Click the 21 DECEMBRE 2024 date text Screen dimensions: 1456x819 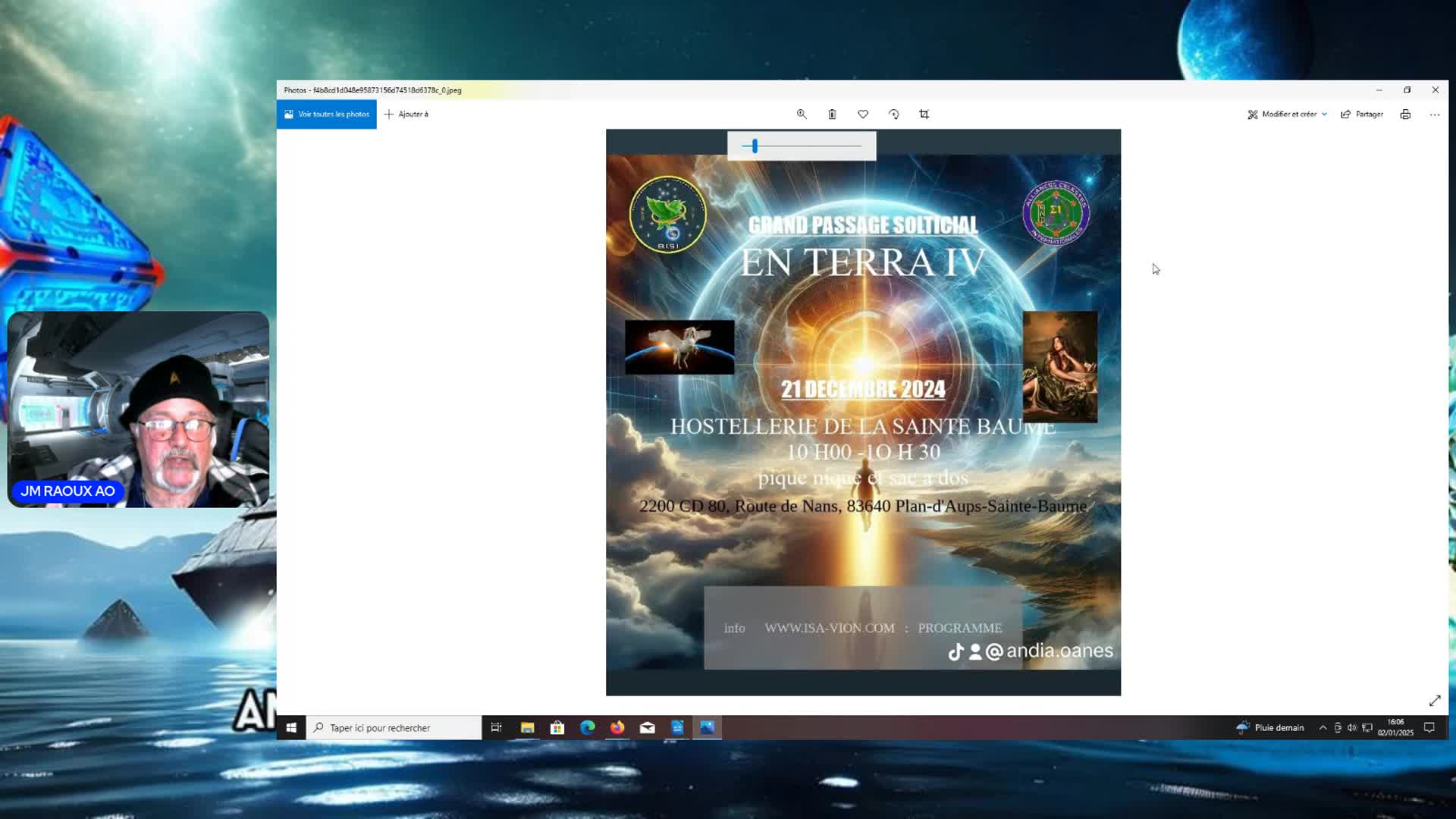pos(863,389)
